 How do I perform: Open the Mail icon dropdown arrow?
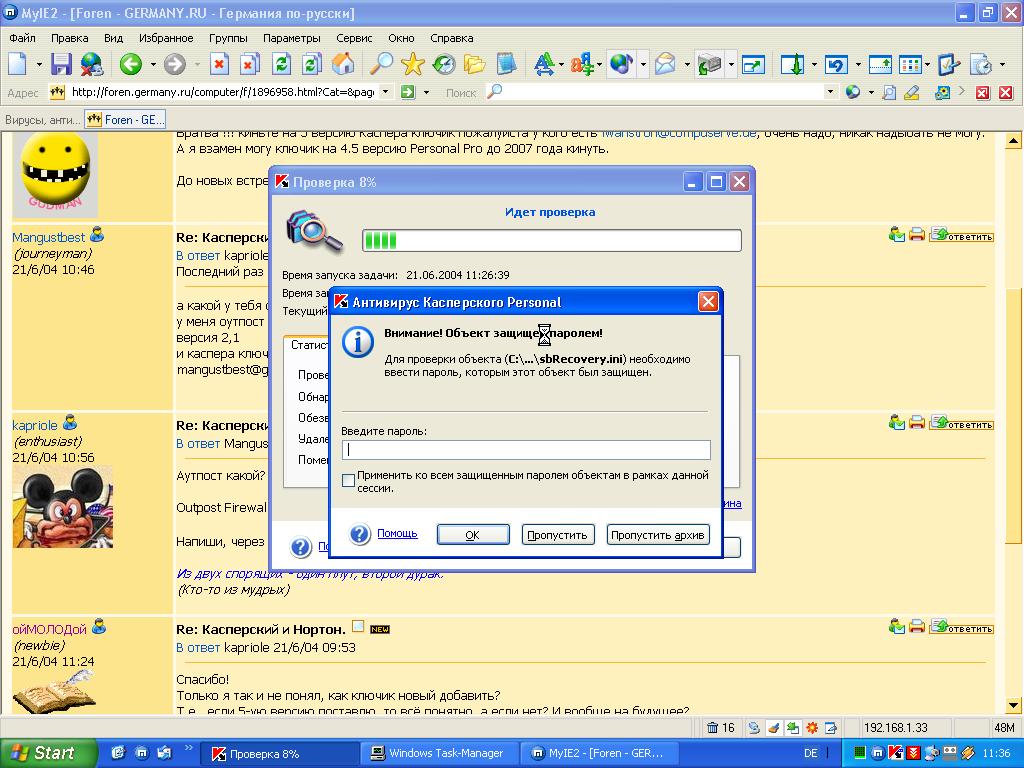pos(686,65)
